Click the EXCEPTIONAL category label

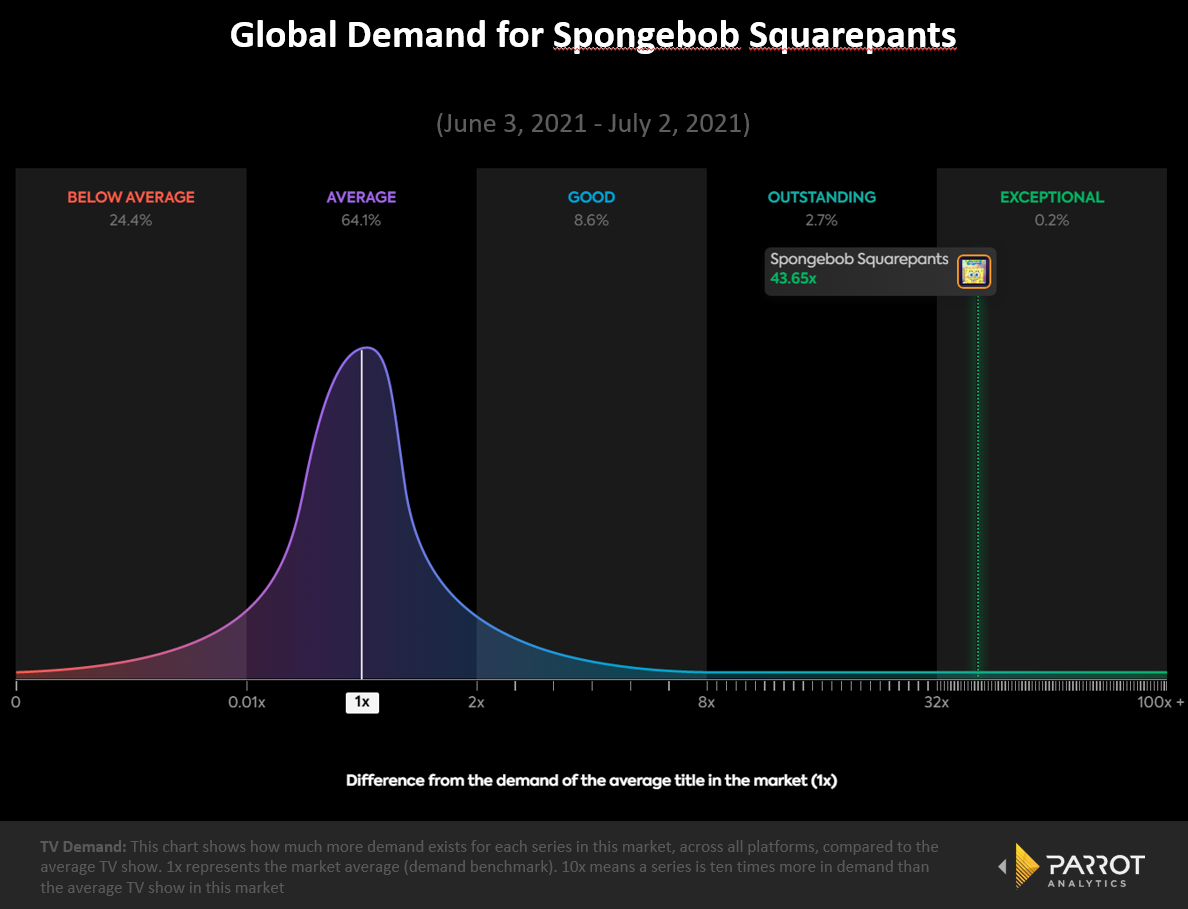1052,197
